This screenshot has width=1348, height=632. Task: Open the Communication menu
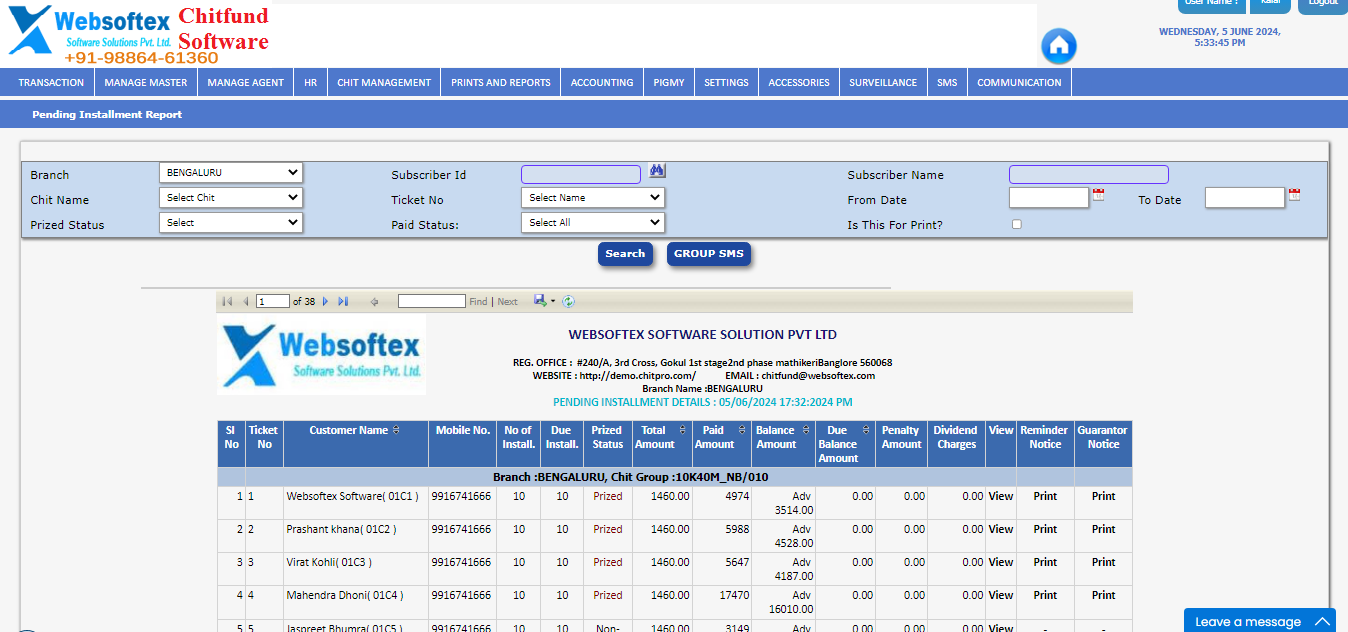coord(1019,83)
